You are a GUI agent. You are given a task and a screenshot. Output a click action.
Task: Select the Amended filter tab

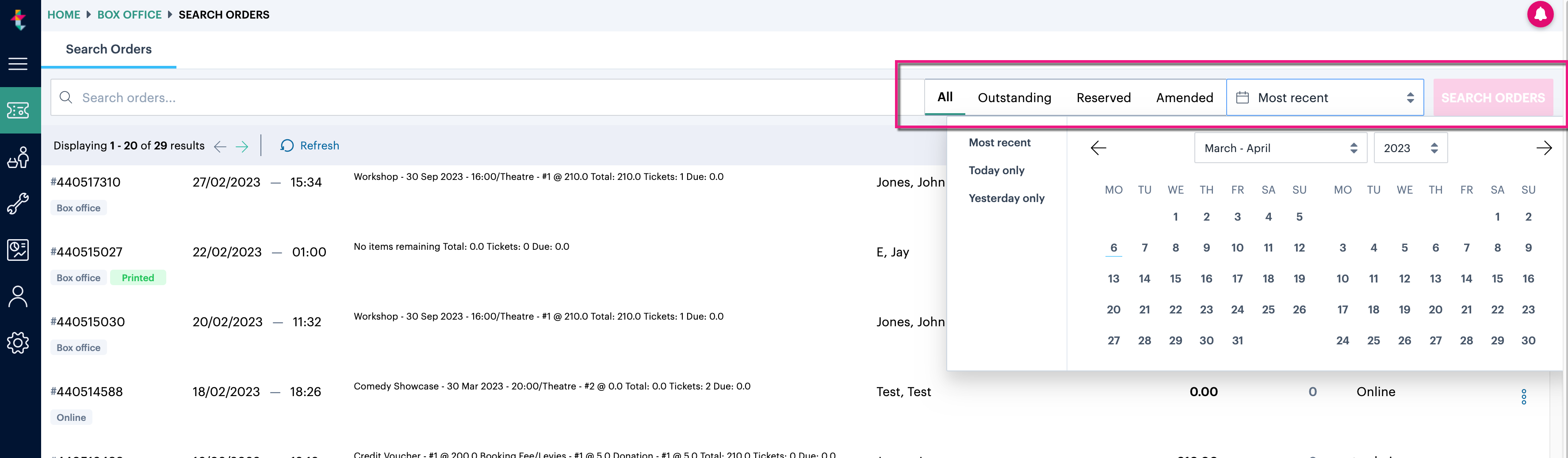click(1184, 98)
